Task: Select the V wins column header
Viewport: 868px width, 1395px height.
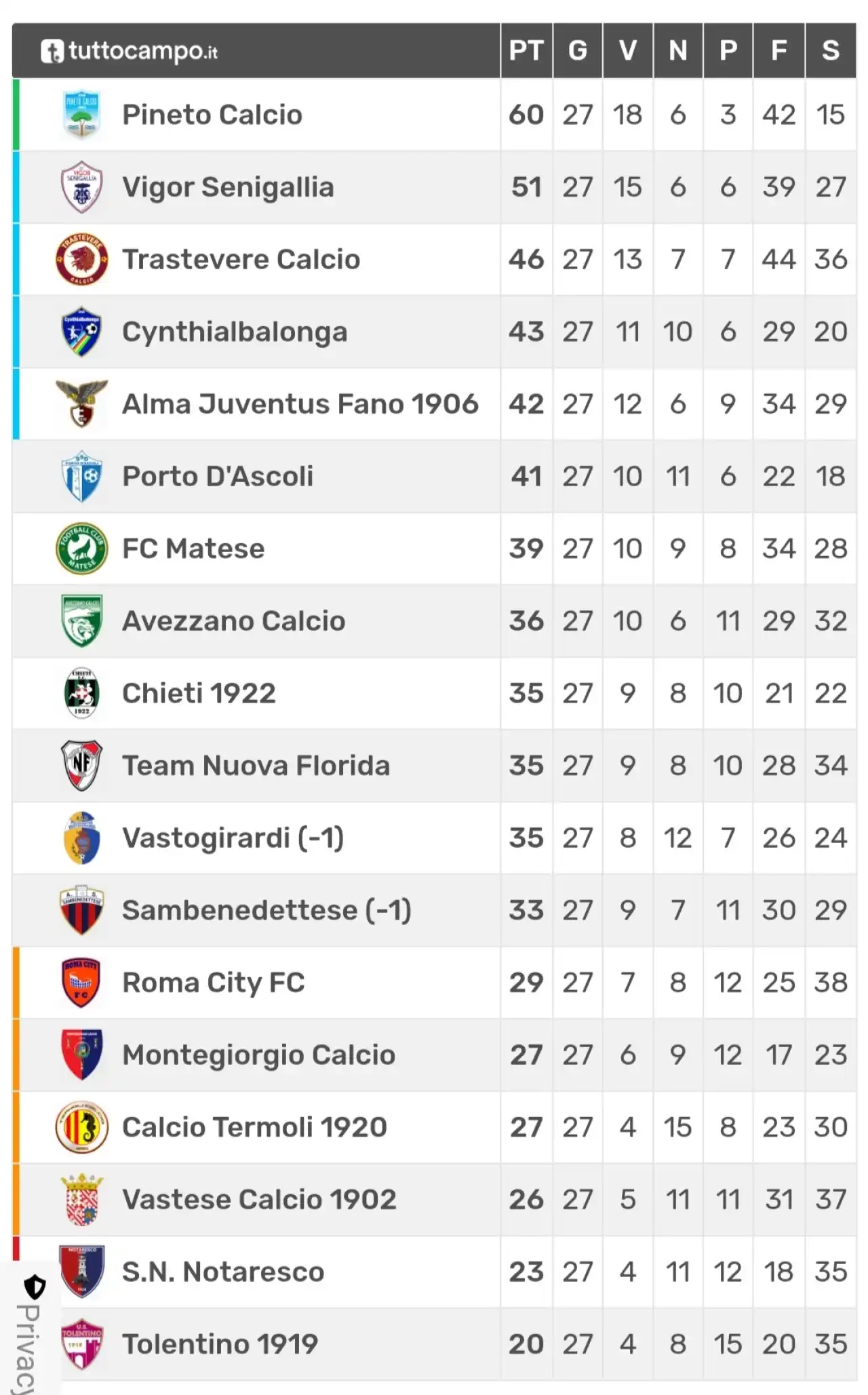Action: pos(628,51)
